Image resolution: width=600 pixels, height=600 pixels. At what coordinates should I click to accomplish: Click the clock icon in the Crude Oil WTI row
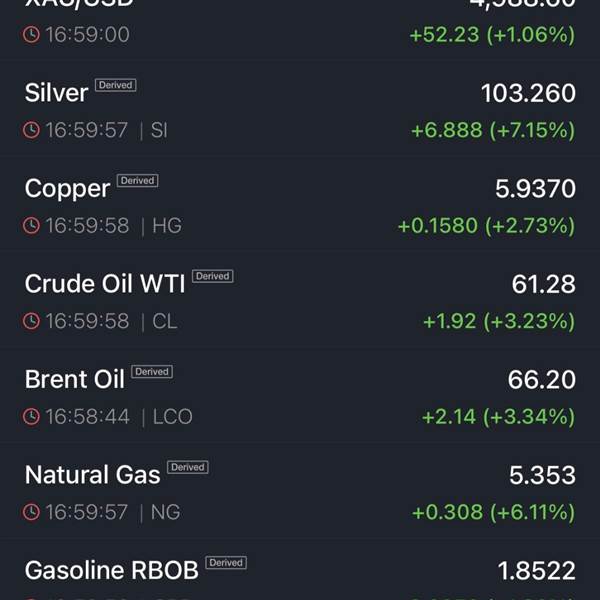(x=31, y=321)
